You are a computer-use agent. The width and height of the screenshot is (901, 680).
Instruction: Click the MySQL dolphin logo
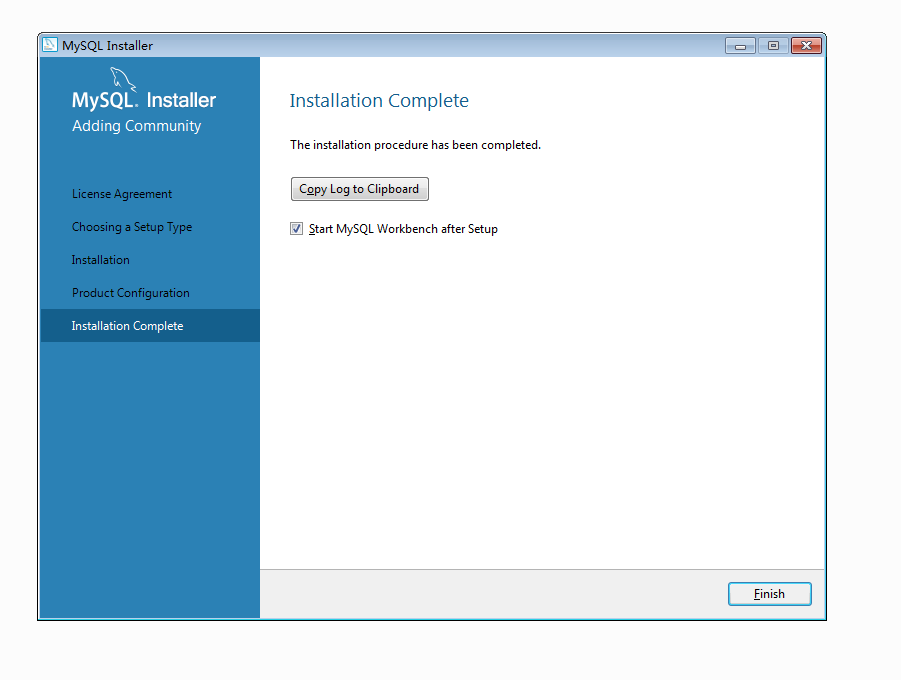click(123, 79)
